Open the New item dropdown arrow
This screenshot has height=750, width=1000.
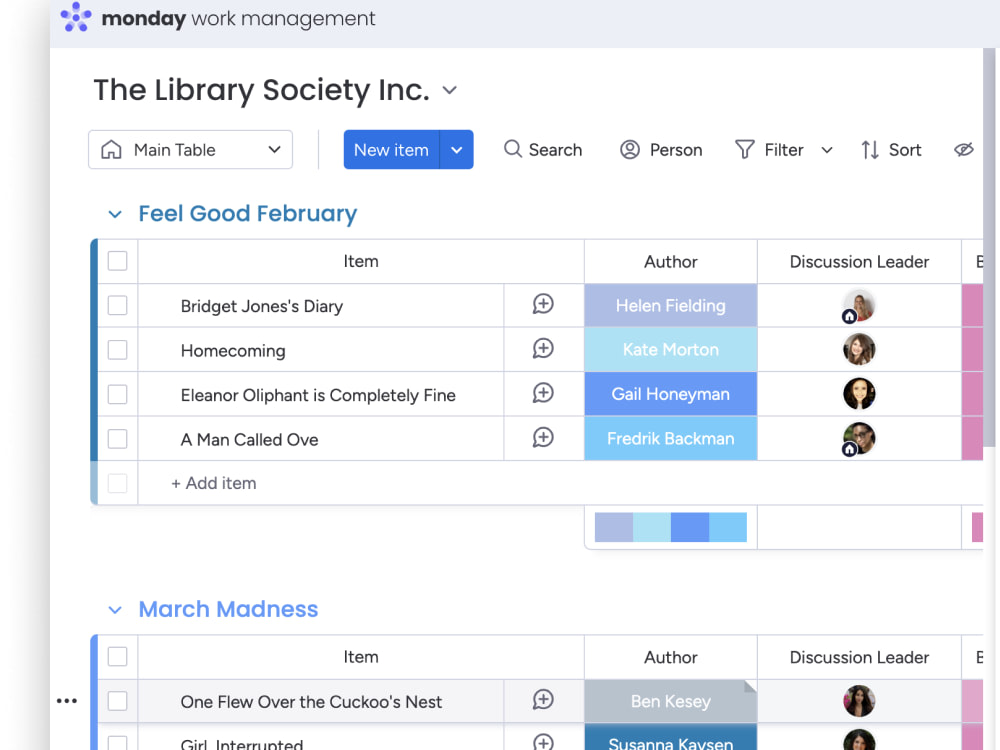click(x=457, y=150)
